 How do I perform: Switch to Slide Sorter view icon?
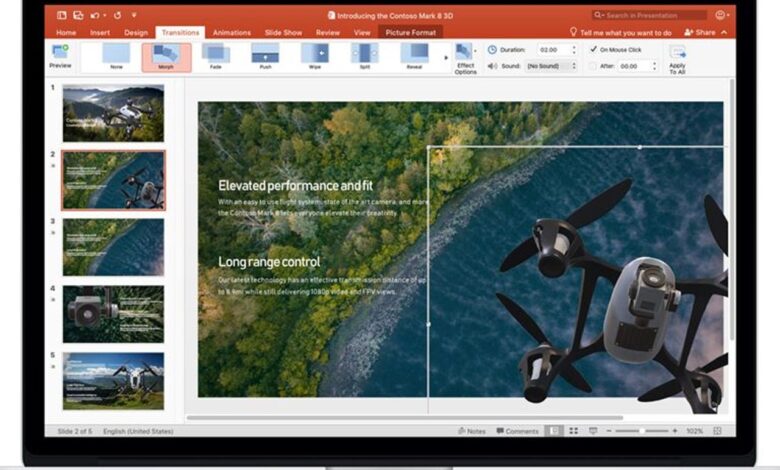574,431
